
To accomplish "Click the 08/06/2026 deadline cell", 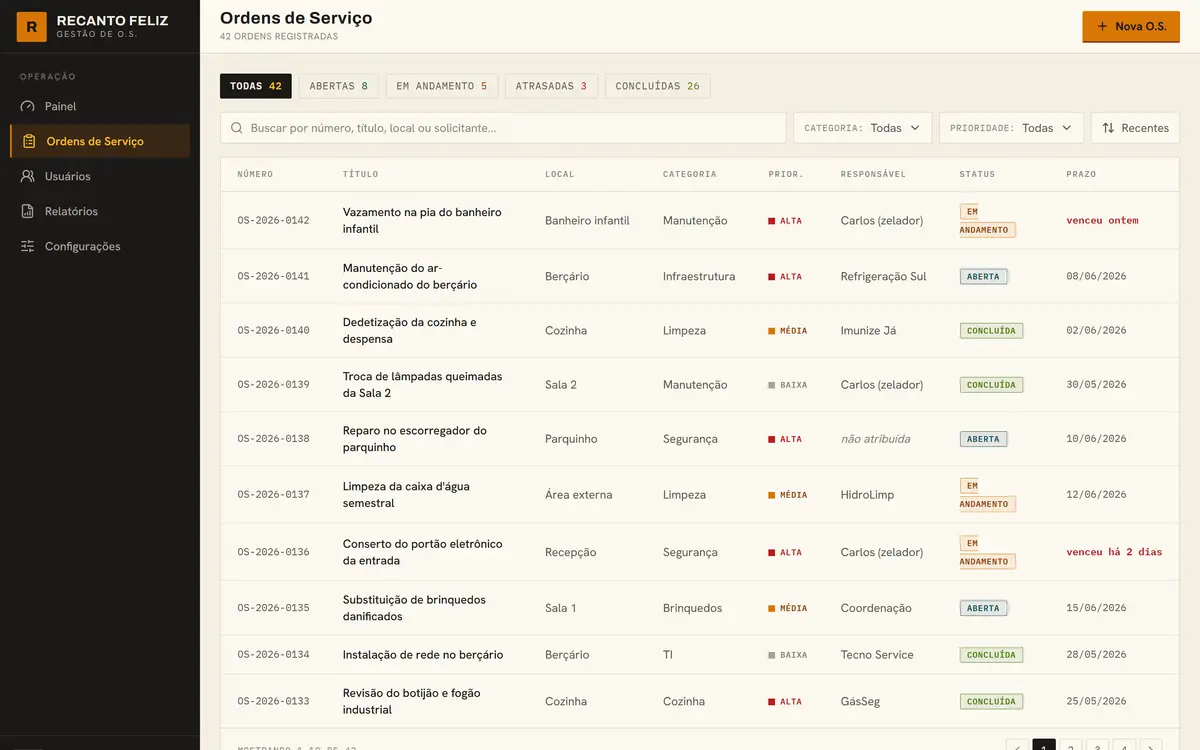I will pos(1096,277).
